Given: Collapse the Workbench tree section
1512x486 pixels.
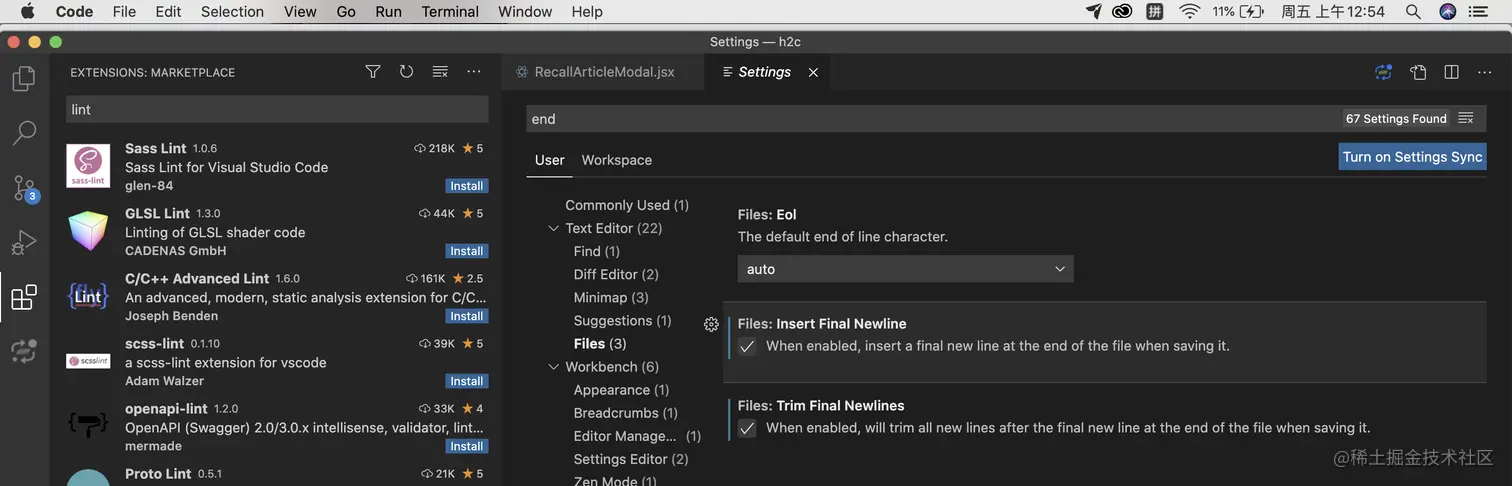Looking at the screenshot, I should [x=553, y=367].
